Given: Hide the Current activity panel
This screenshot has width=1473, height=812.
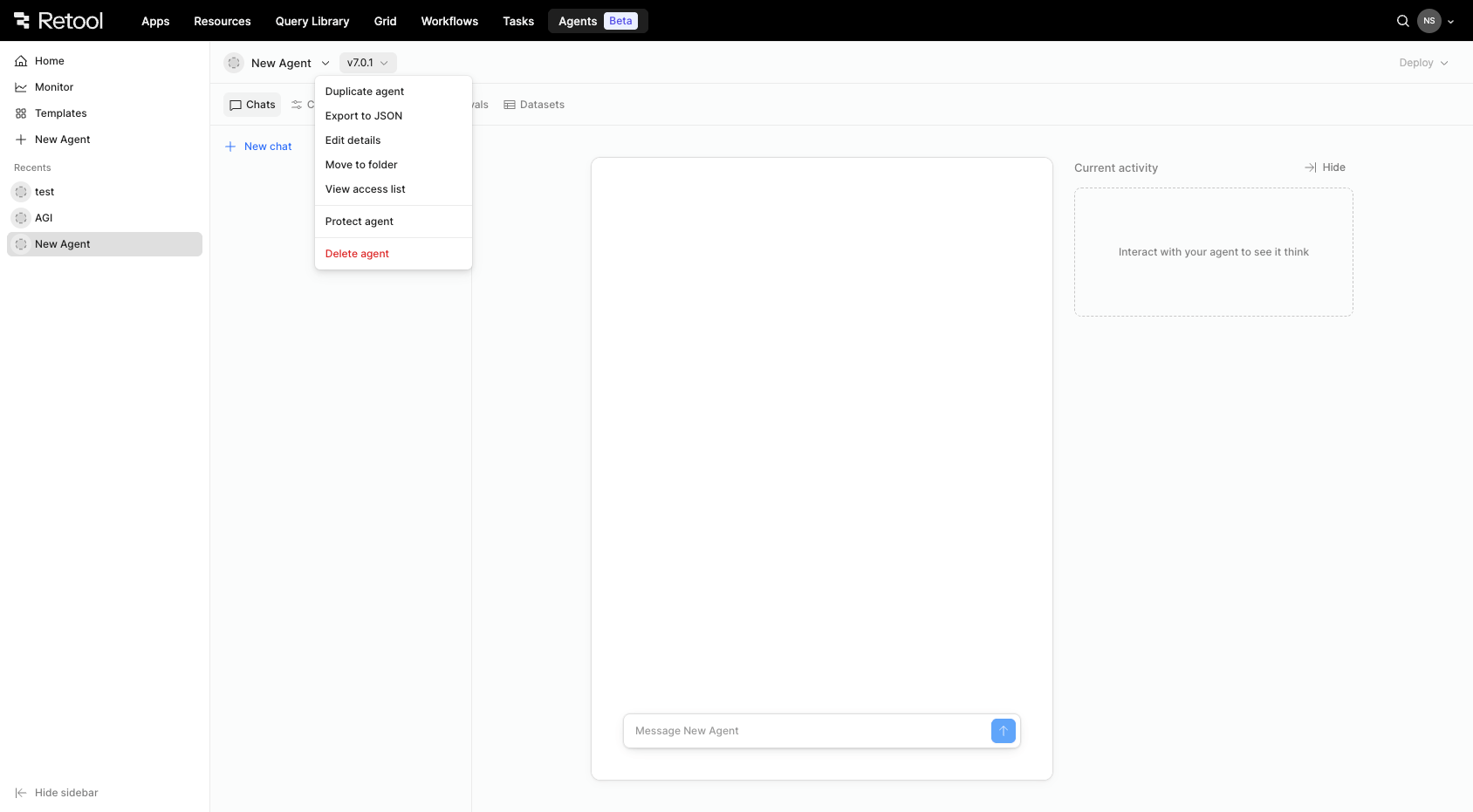Looking at the screenshot, I should point(1325,167).
